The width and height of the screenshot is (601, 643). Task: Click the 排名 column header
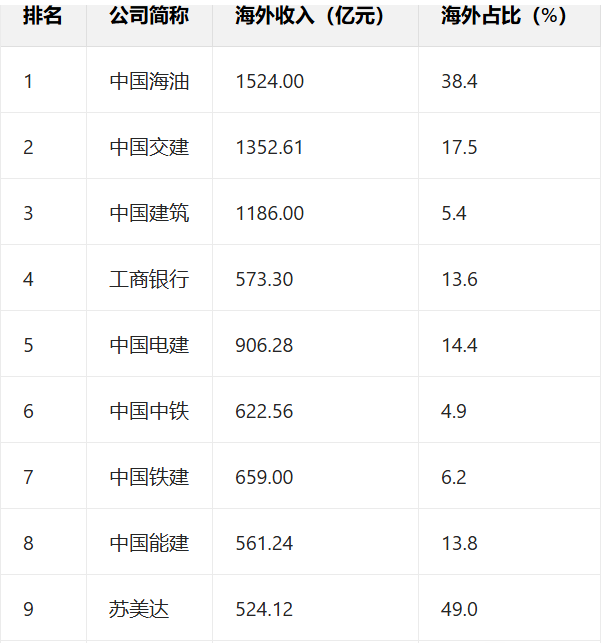tap(43, 17)
